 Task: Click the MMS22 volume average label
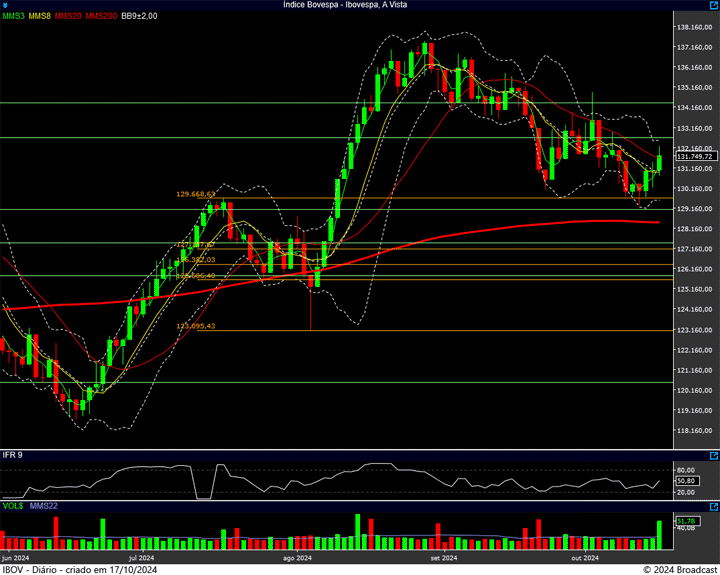pyautogui.click(x=44, y=506)
